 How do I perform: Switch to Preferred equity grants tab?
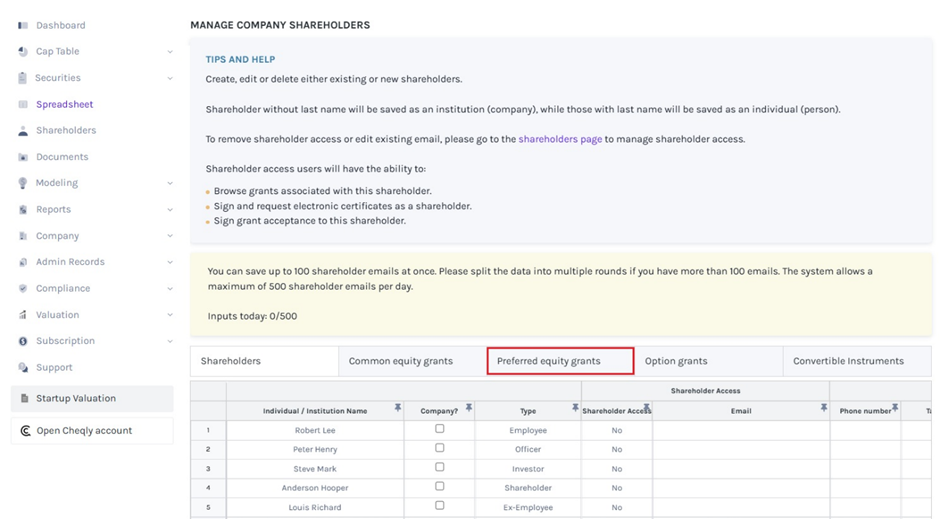560,361
